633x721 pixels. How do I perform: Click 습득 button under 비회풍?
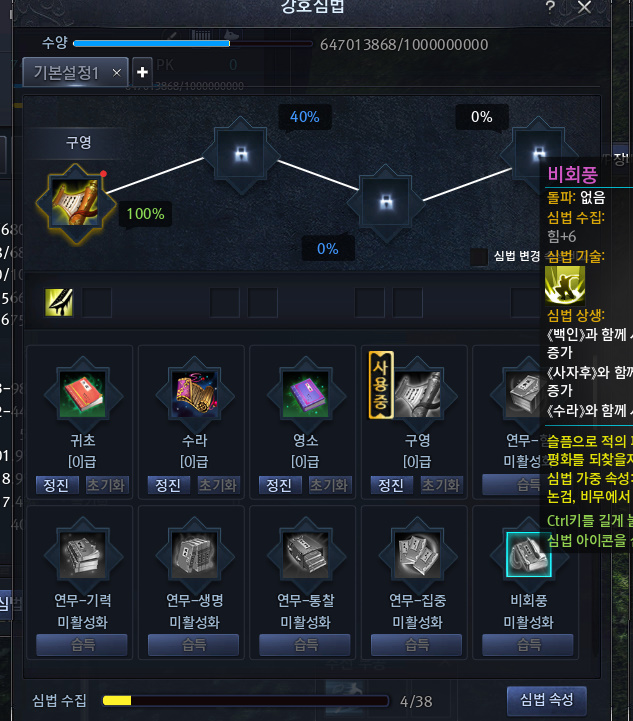528,645
